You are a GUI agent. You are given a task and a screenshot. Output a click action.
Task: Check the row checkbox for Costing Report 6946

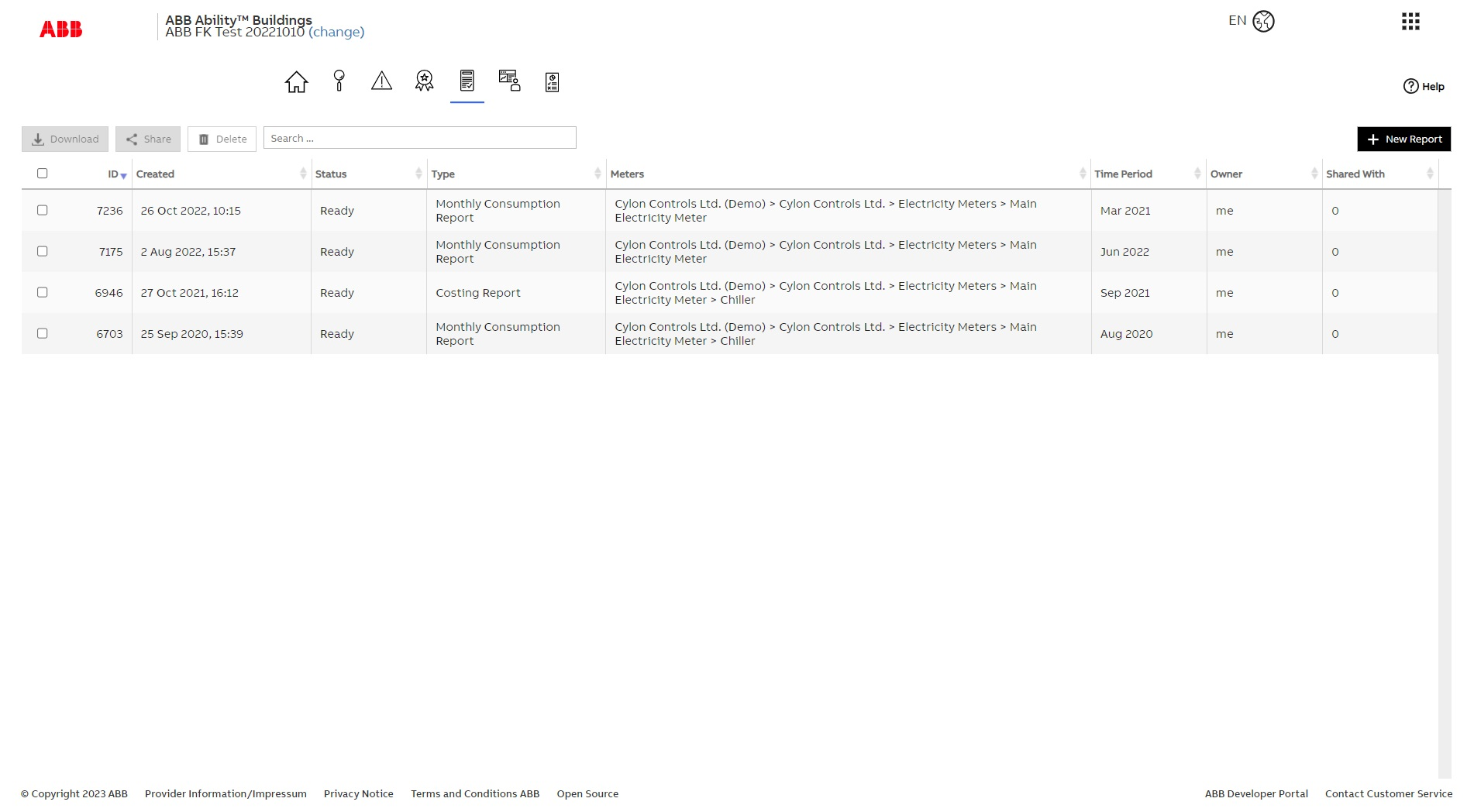(43, 292)
